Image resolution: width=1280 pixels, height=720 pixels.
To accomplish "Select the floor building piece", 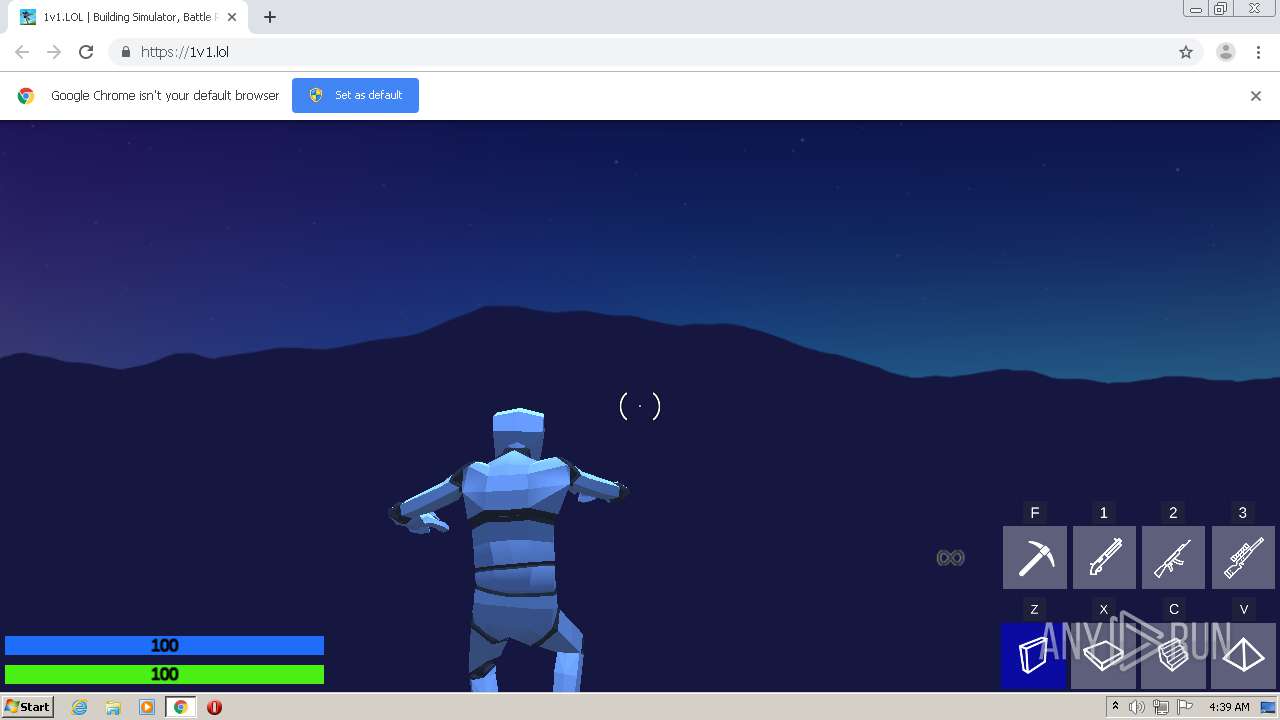I will click(1104, 656).
